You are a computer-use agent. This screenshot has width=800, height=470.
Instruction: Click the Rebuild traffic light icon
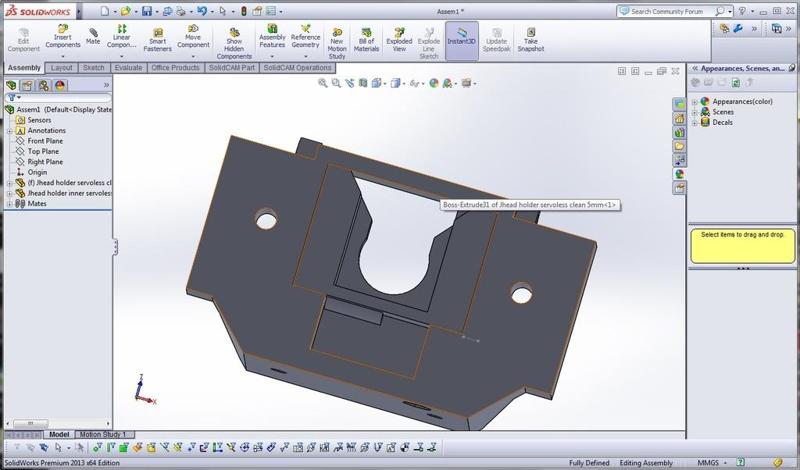(244, 11)
